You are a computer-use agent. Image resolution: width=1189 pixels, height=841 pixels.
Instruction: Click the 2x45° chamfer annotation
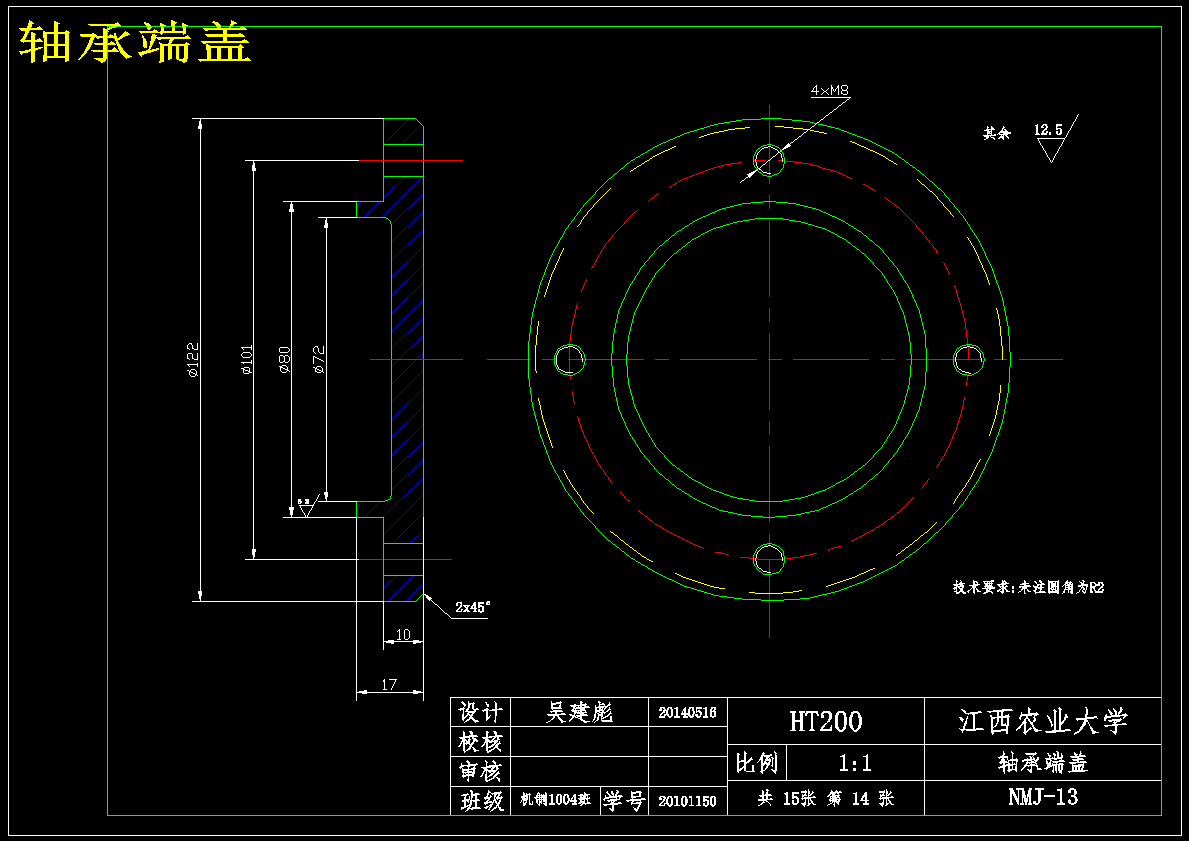472,607
